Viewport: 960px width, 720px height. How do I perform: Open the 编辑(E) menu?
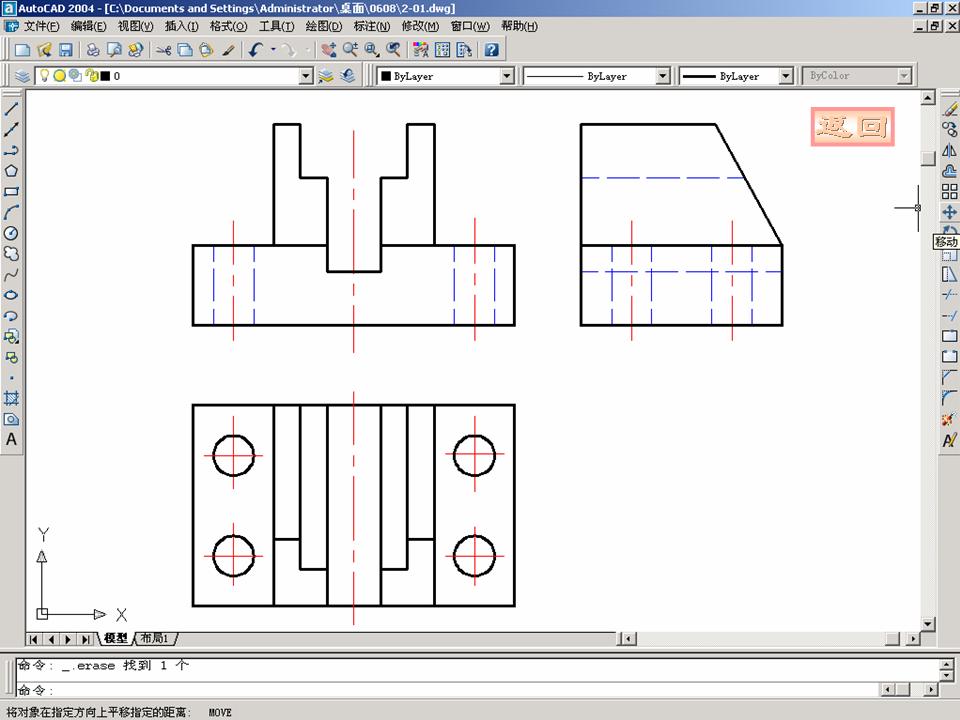(89, 26)
